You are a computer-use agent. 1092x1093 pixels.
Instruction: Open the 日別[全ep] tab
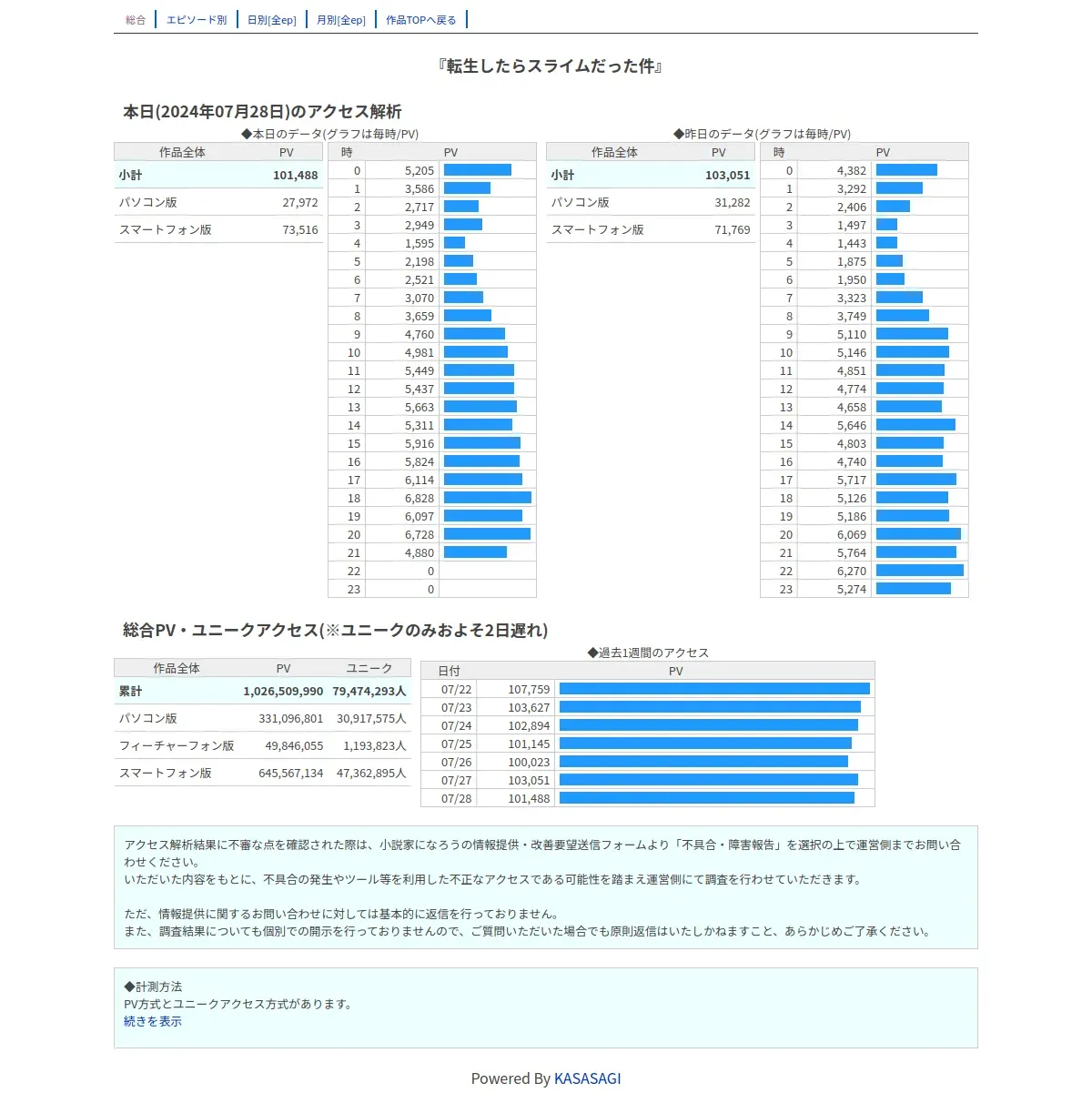click(272, 20)
